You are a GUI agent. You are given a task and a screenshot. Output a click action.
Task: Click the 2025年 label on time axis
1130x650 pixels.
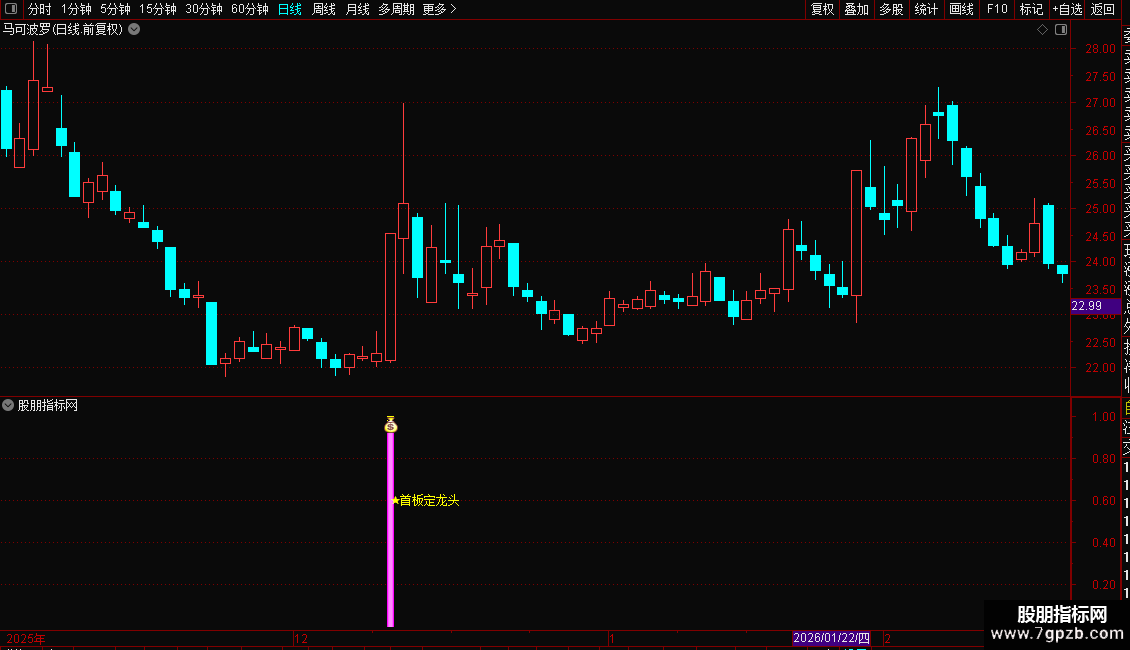26,638
